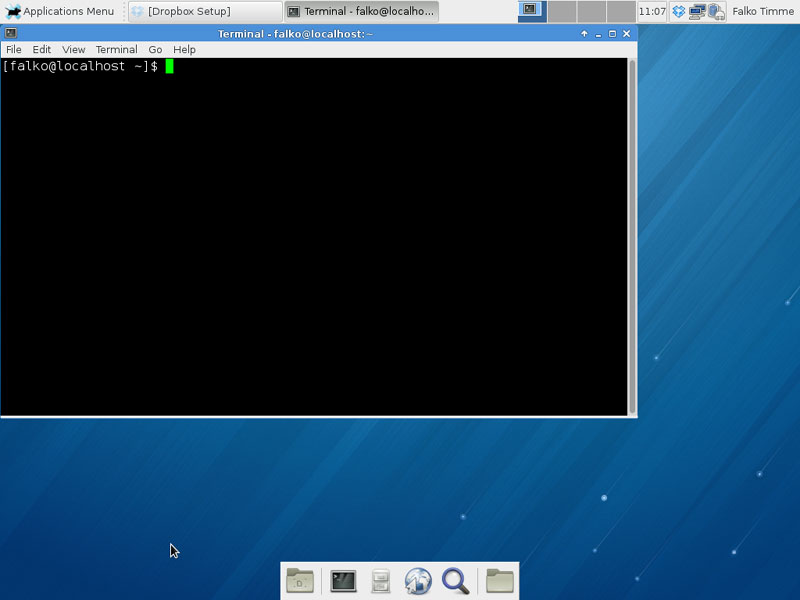The image size is (800, 600).
Task: Launch web browser globe icon in dock
Action: click(x=418, y=581)
